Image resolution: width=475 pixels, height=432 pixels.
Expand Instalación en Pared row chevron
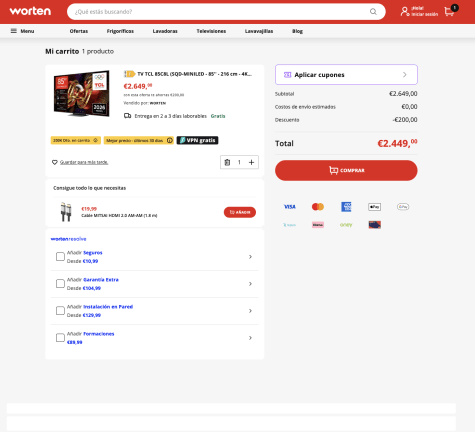pyautogui.click(x=250, y=311)
